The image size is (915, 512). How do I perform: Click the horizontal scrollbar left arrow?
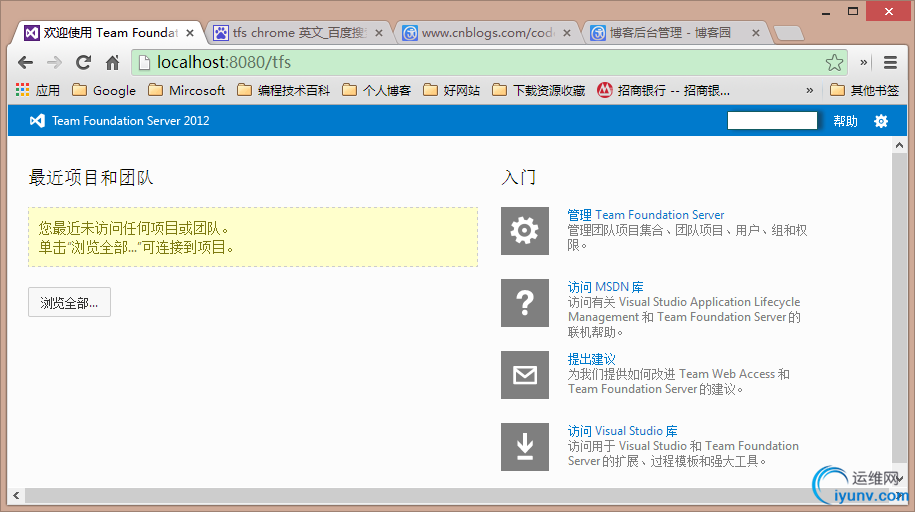(x=16, y=496)
